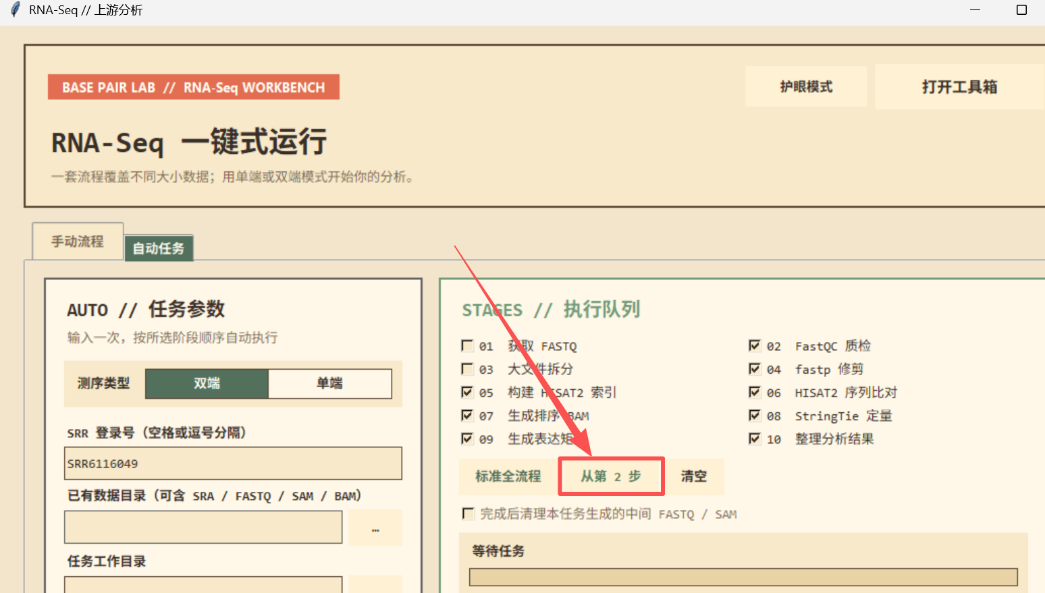This screenshot has height=593, width=1045.
Task: Click the 清空 button
Action: click(x=694, y=476)
